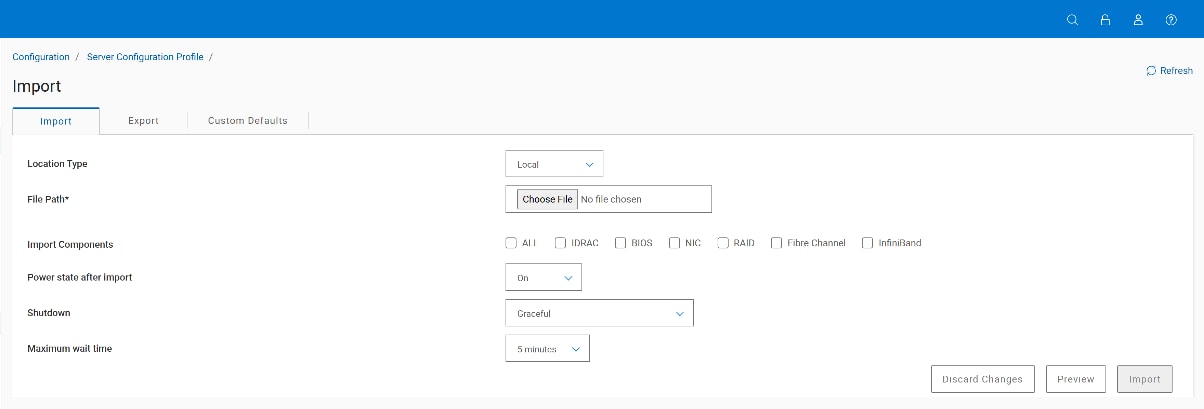
Task: Click the Refresh link
Action: coord(1169,71)
